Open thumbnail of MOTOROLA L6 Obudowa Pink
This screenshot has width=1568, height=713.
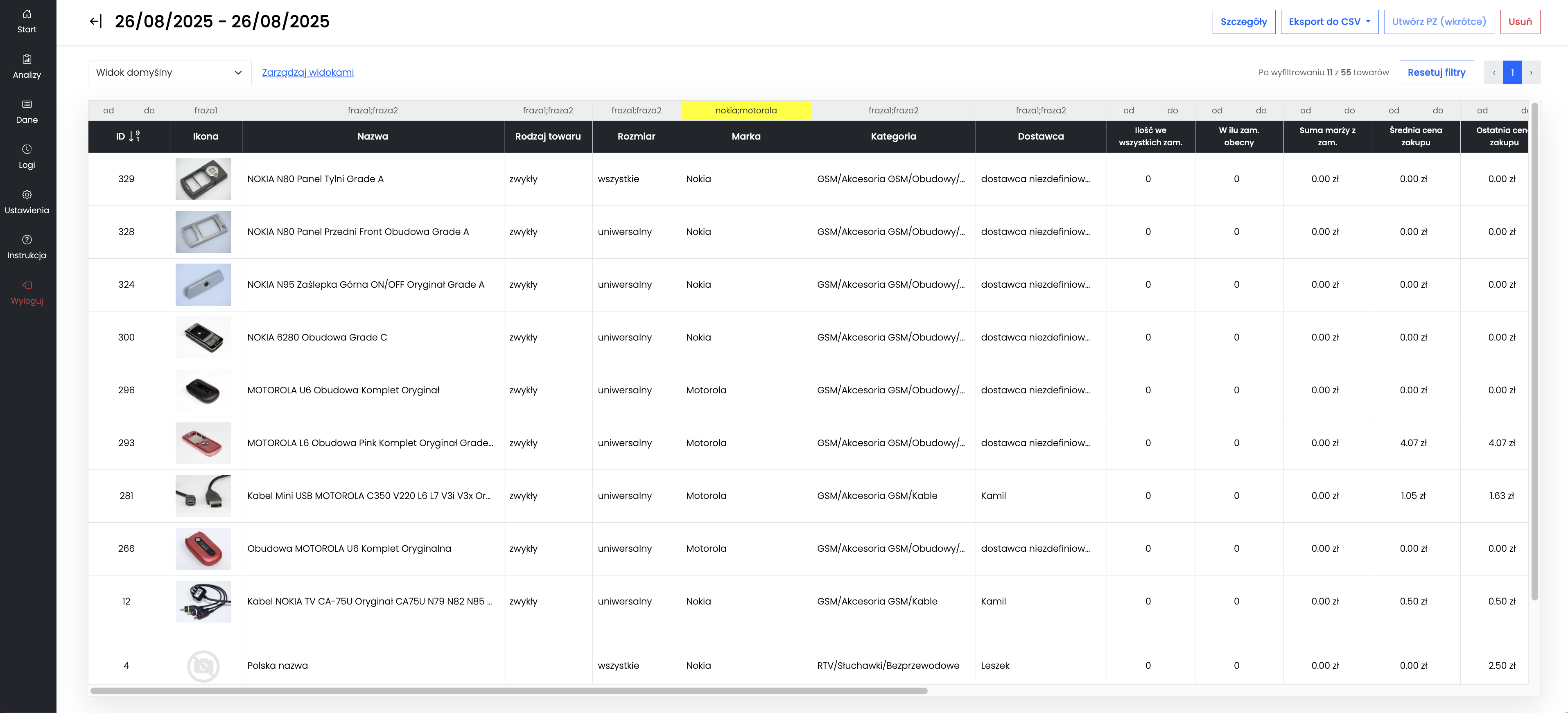(203, 443)
